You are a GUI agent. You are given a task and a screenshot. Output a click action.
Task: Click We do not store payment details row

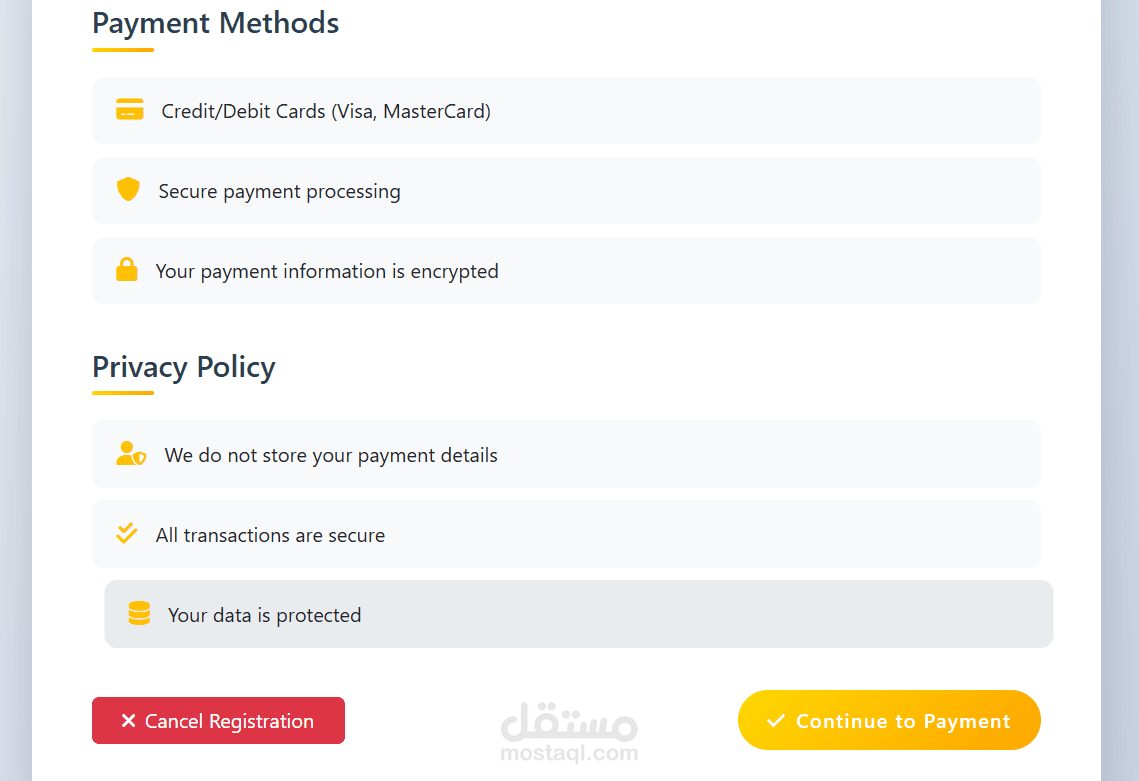(x=567, y=454)
